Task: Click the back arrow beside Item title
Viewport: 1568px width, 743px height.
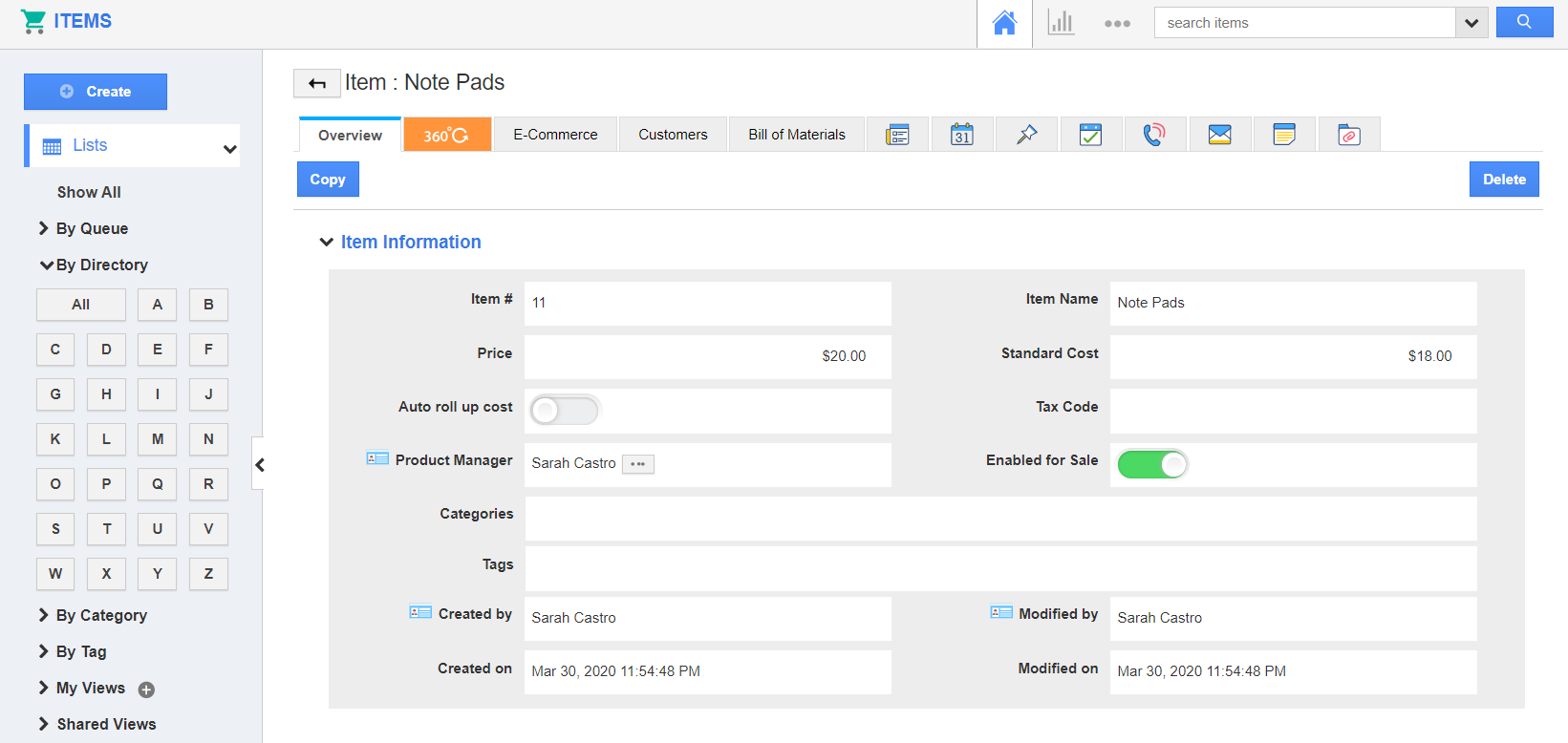Action: point(316,84)
